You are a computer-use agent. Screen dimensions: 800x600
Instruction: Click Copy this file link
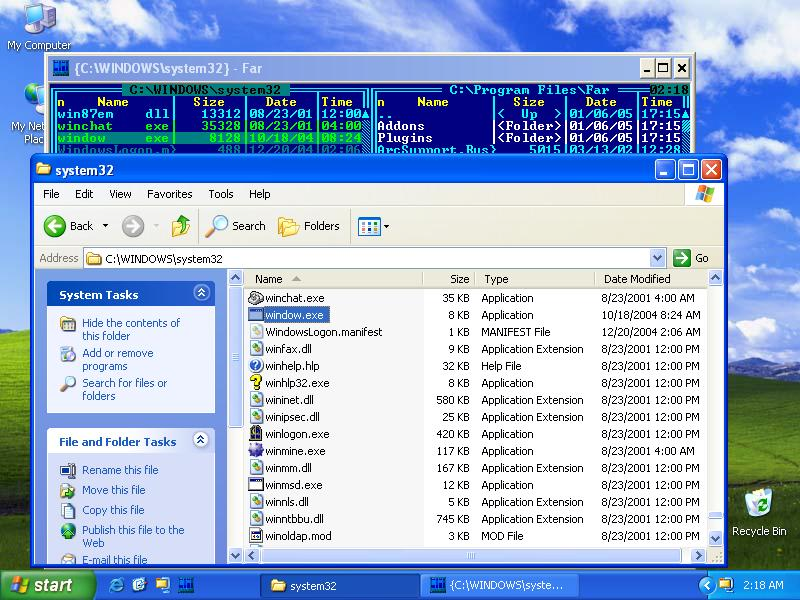(x=113, y=510)
